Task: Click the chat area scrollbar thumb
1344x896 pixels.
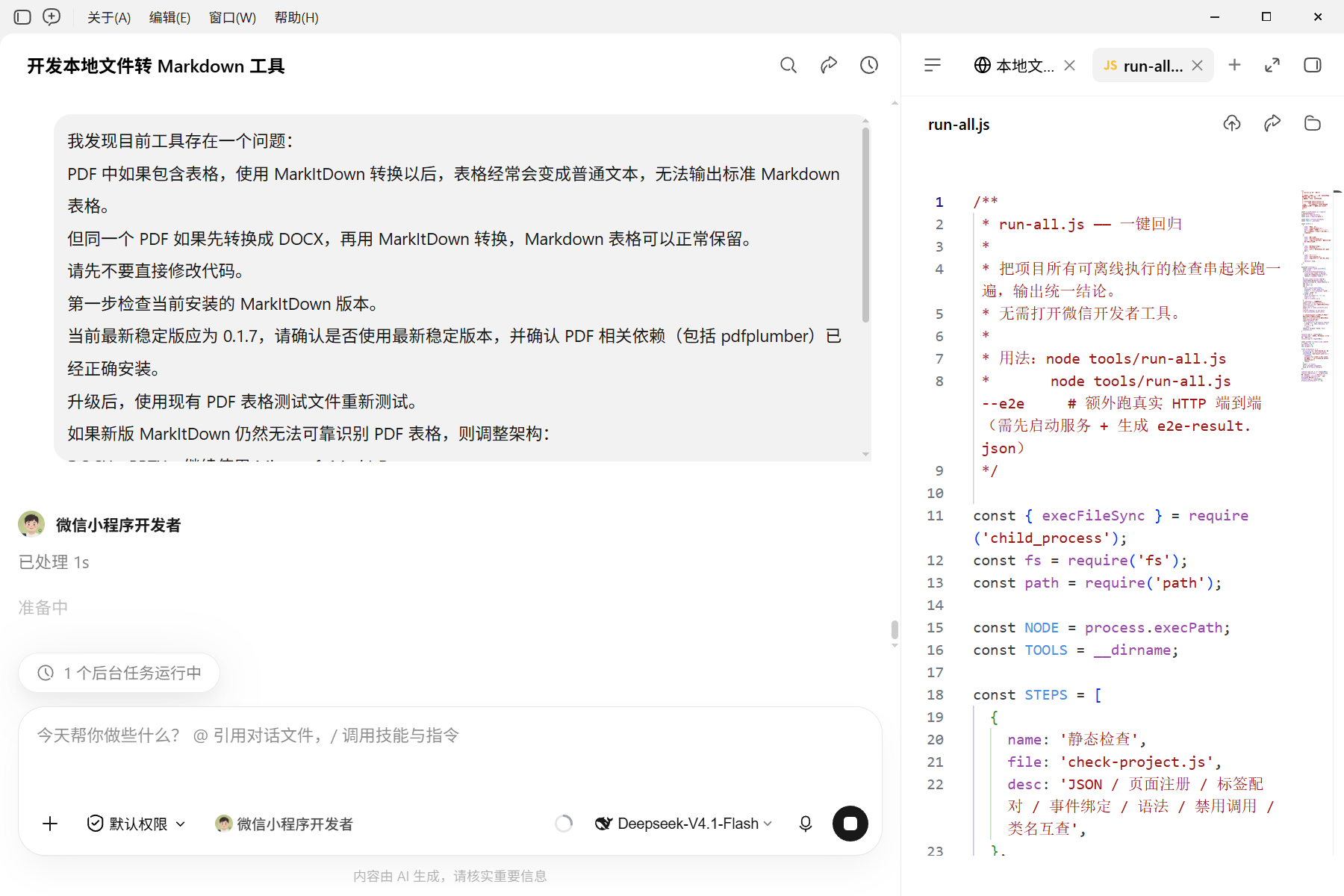Action: (x=895, y=629)
